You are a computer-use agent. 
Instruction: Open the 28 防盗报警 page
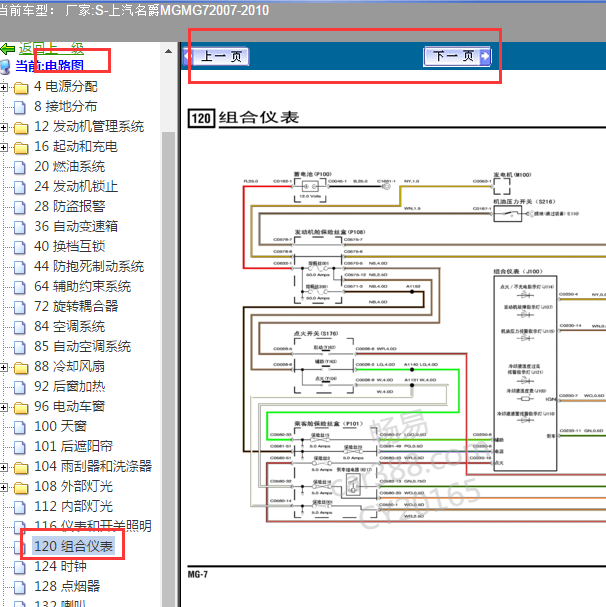point(69,206)
